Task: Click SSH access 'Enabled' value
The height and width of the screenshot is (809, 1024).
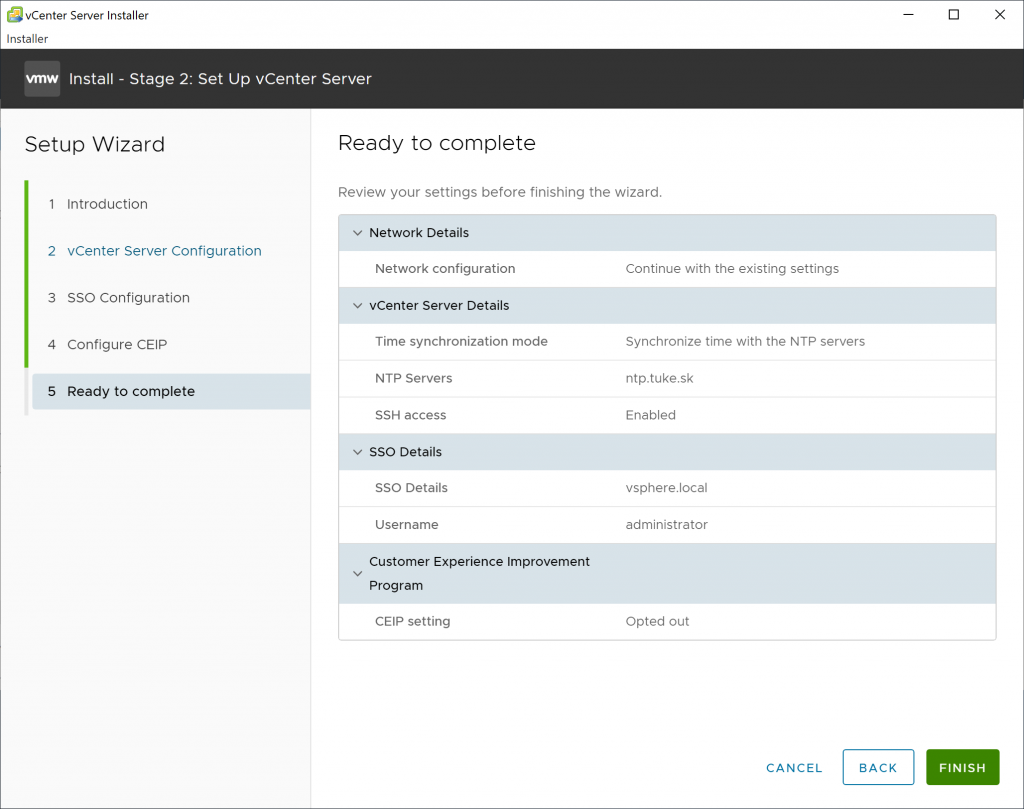Action: point(650,415)
